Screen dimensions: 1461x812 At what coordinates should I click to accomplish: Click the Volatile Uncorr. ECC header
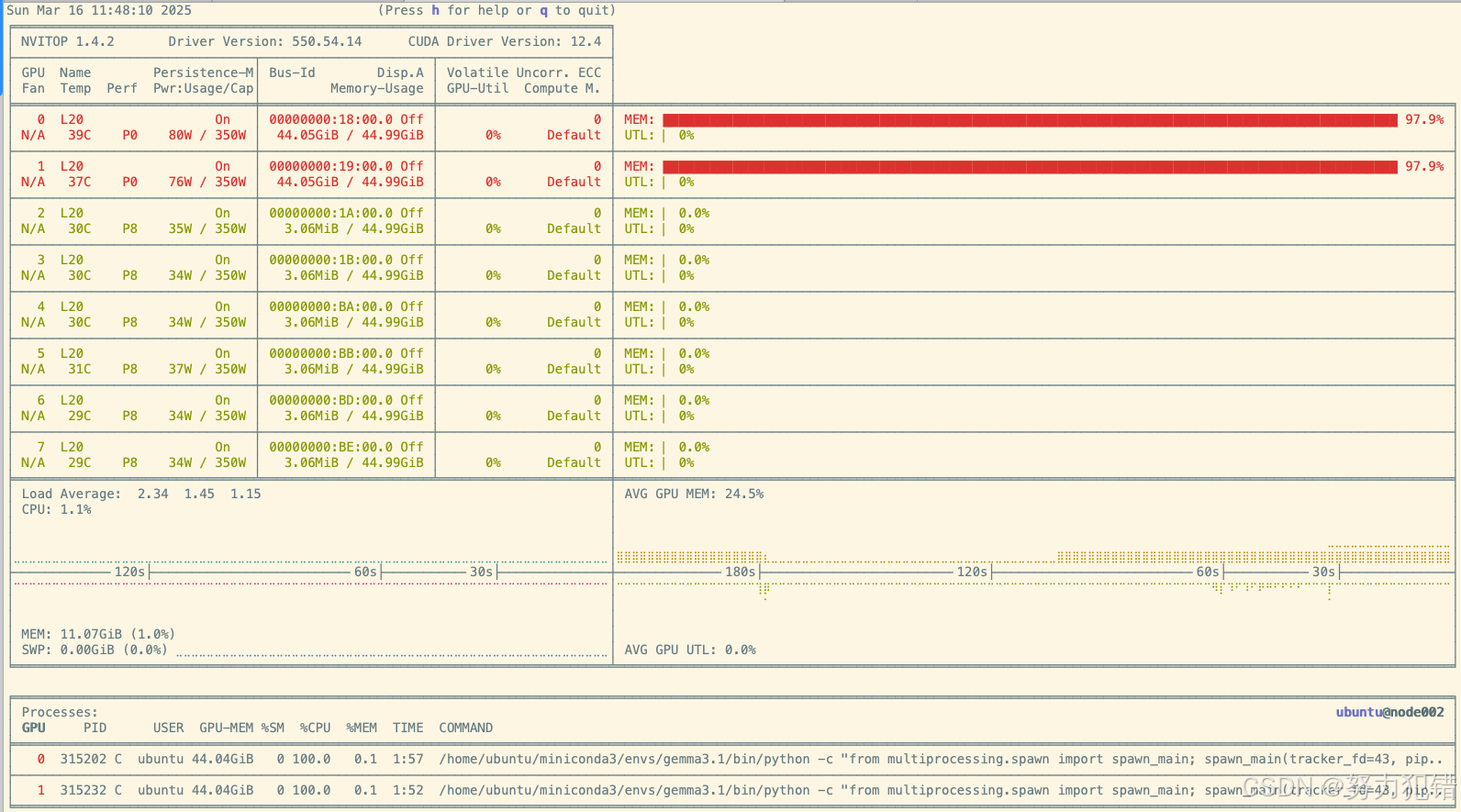point(524,72)
